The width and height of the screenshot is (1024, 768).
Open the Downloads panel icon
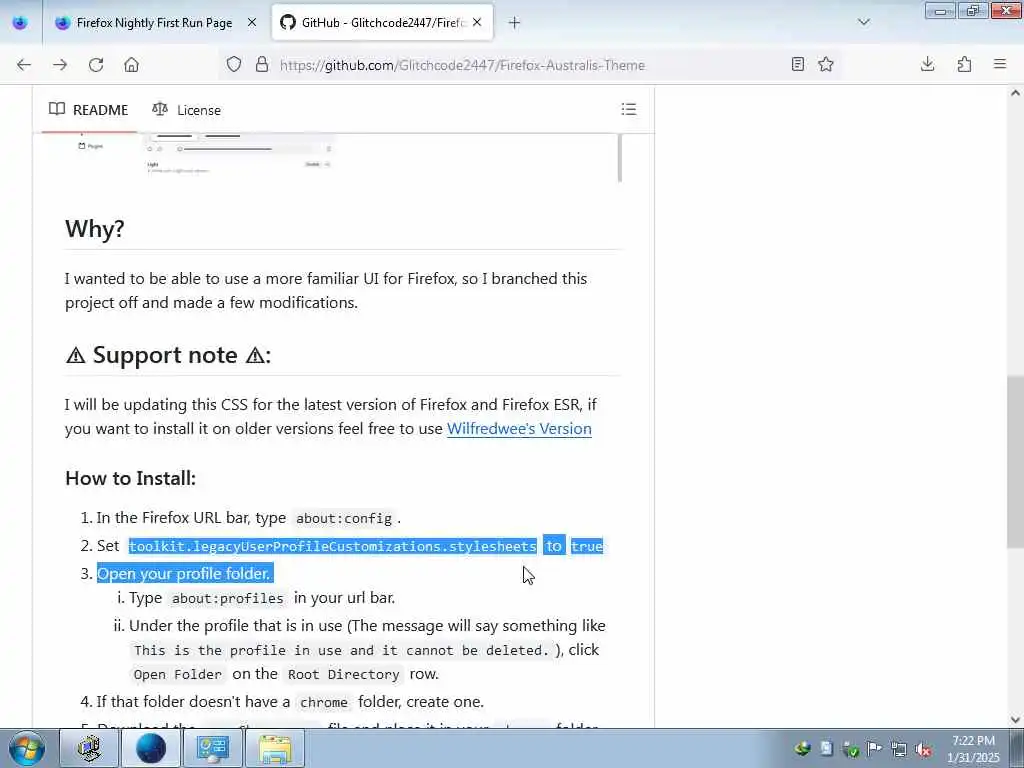tap(927, 64)
